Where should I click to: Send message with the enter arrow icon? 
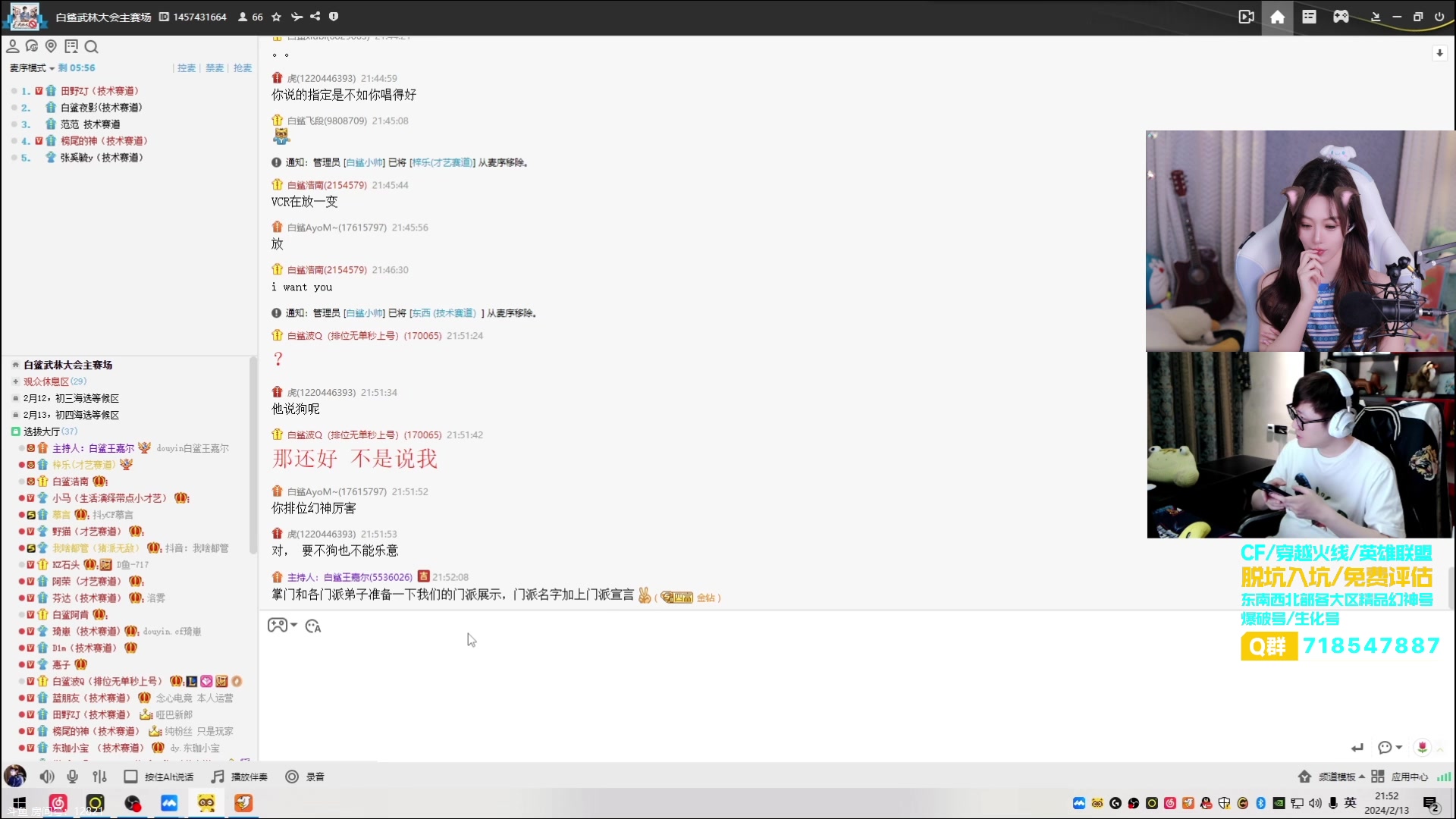pyautogui.click(x=1357, y=748)
